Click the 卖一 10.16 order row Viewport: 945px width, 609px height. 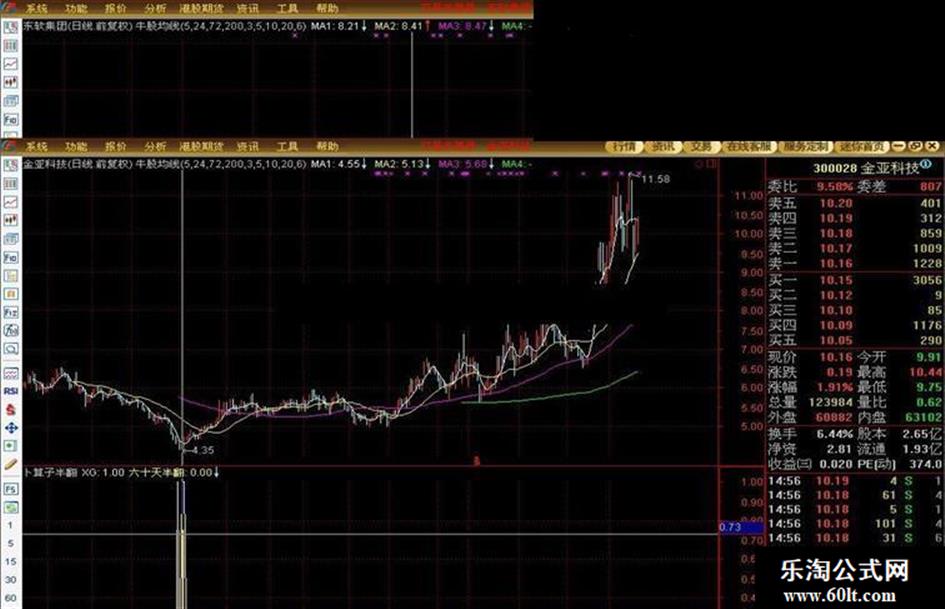855,263
